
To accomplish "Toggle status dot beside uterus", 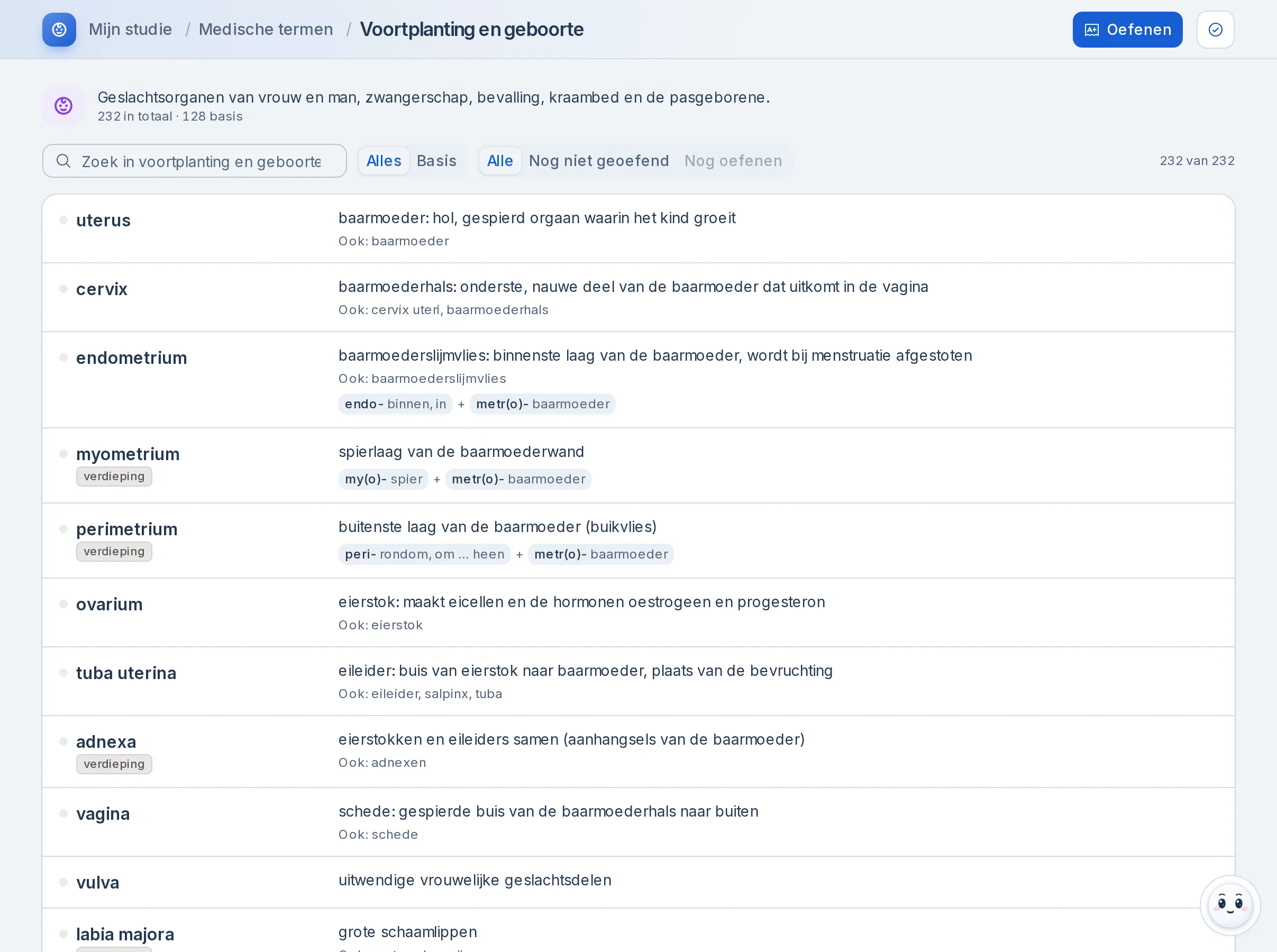I will (x=63, y=220).
